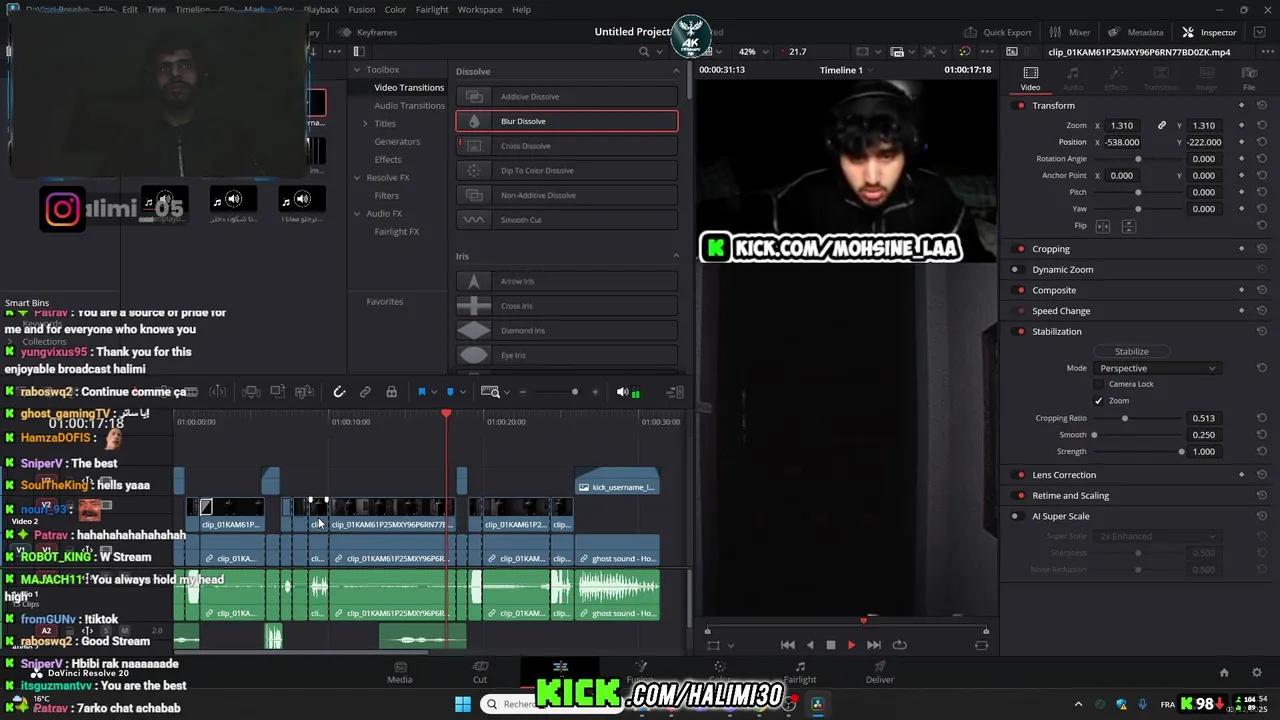Search in the Effects panel
The image size is (1280, 720).
(x=644, y=52)
